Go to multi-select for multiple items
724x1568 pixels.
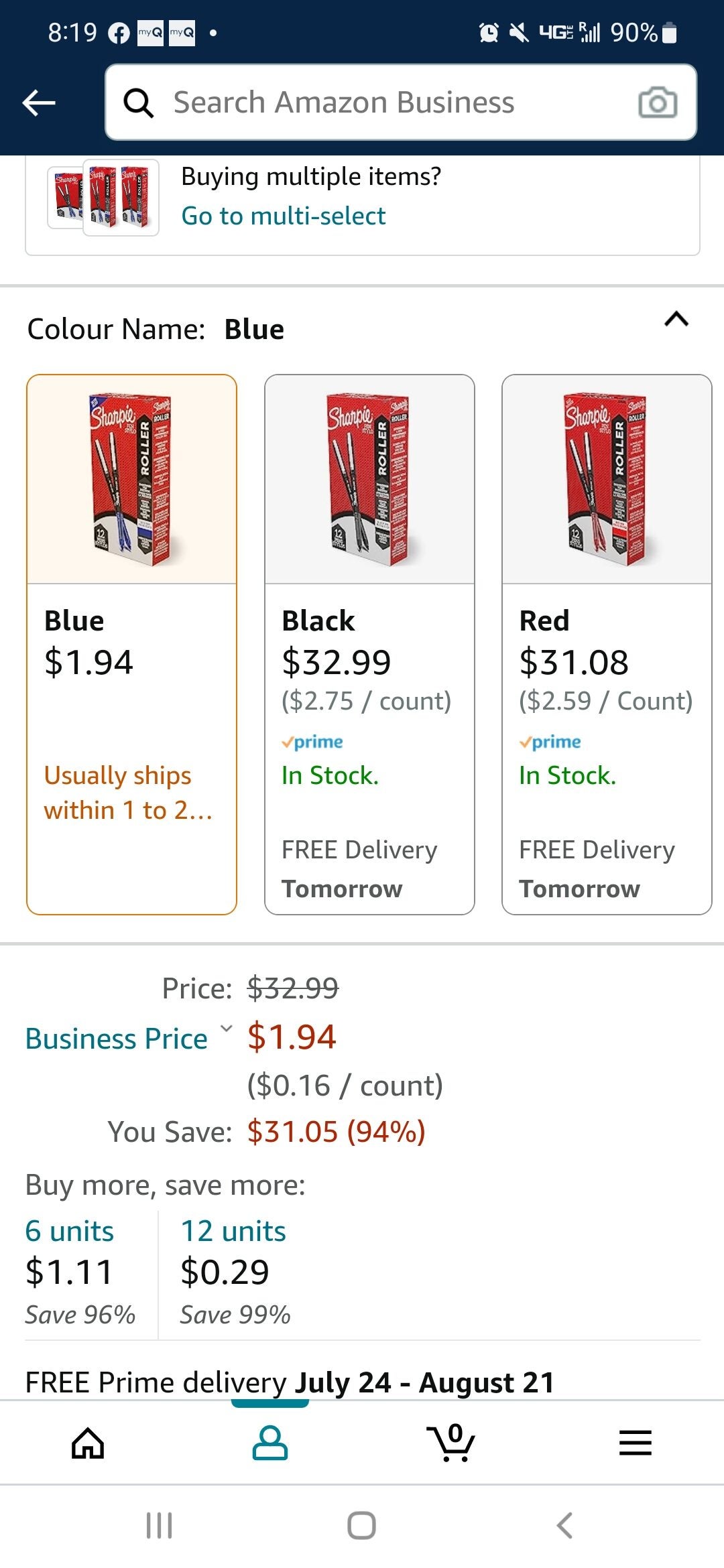[282, 215]
